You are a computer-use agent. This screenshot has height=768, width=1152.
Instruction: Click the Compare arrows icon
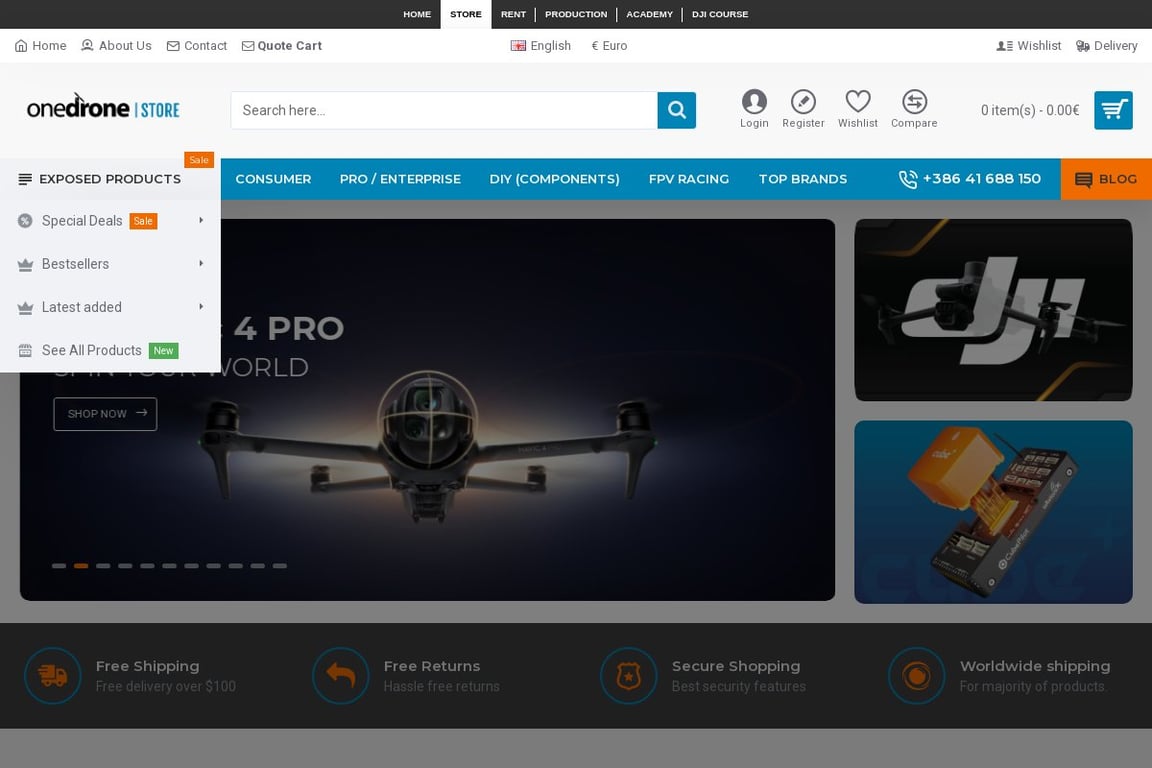coord(914,101)
